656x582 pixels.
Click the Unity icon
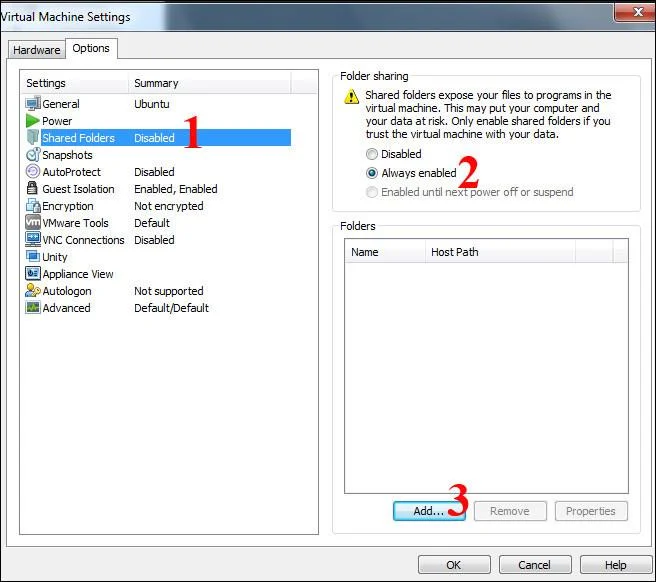33,256
